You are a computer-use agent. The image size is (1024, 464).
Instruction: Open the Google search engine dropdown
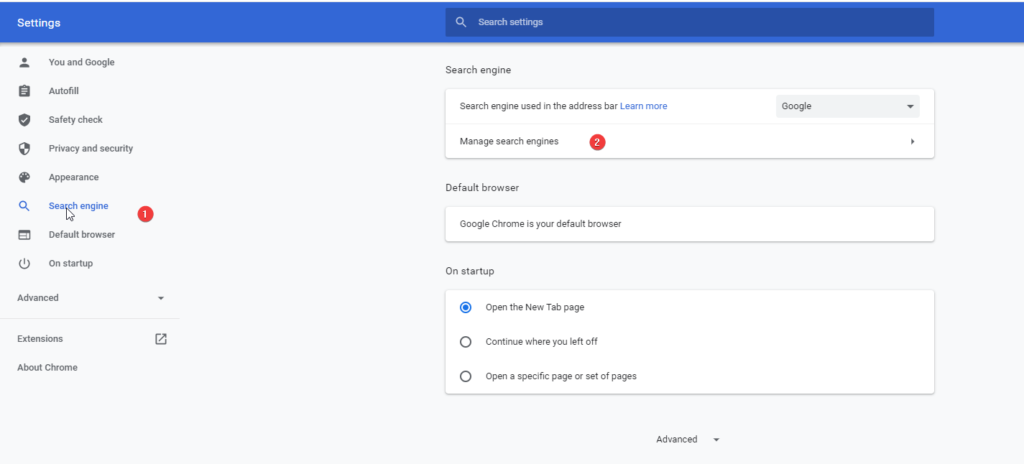coord(848,106)
